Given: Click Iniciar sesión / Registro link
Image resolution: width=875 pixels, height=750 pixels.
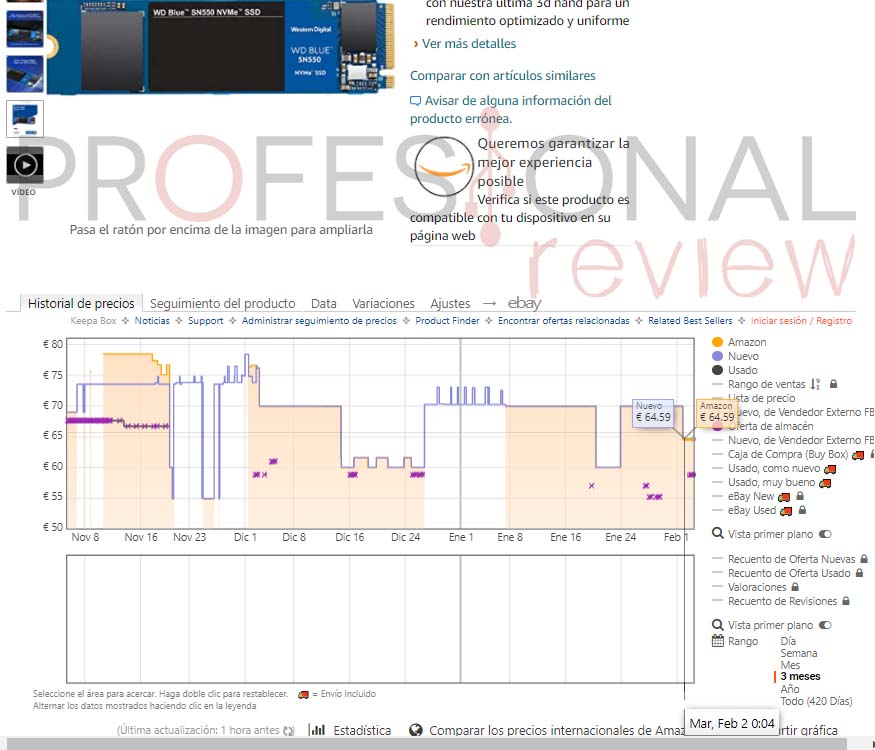Looking at the screenshot, I should pyautogui.click(x=801, y=321).
